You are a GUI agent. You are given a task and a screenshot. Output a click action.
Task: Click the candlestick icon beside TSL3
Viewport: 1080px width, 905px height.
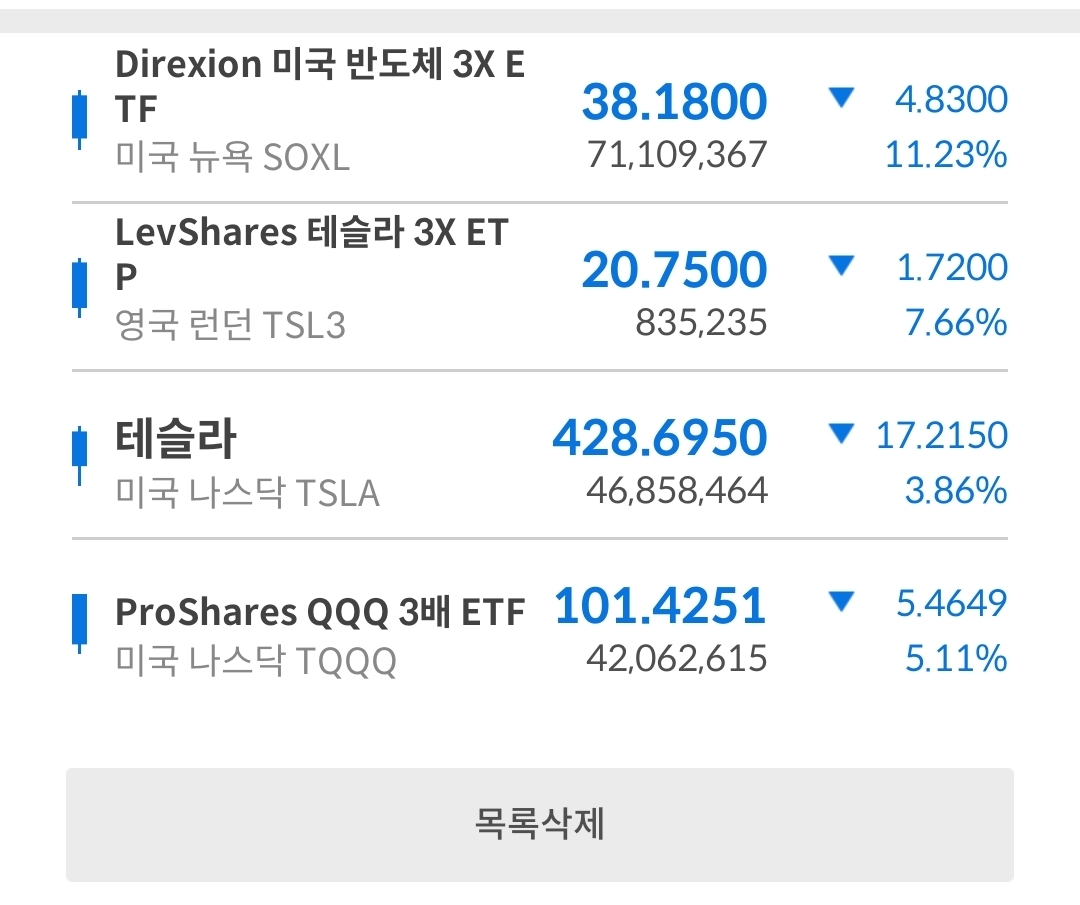(78, 287)
